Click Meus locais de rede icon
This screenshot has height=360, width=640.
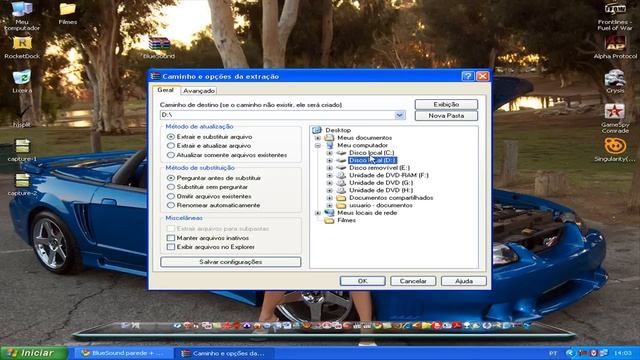(x=329, y=213)
